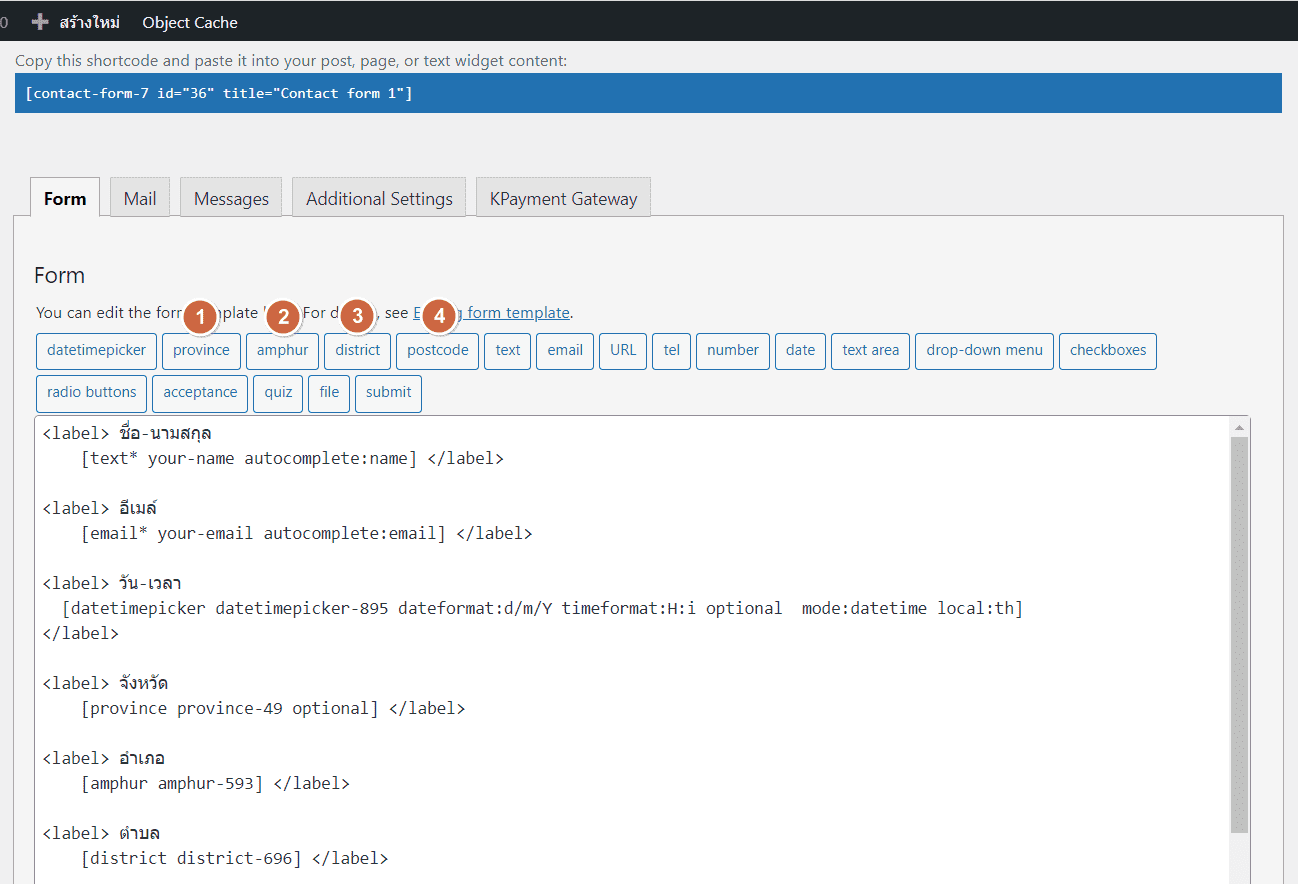The width and height of the screenshot is (1298, 884).
Task: Insert a submit button tag
Action: (x=388, y=393)
